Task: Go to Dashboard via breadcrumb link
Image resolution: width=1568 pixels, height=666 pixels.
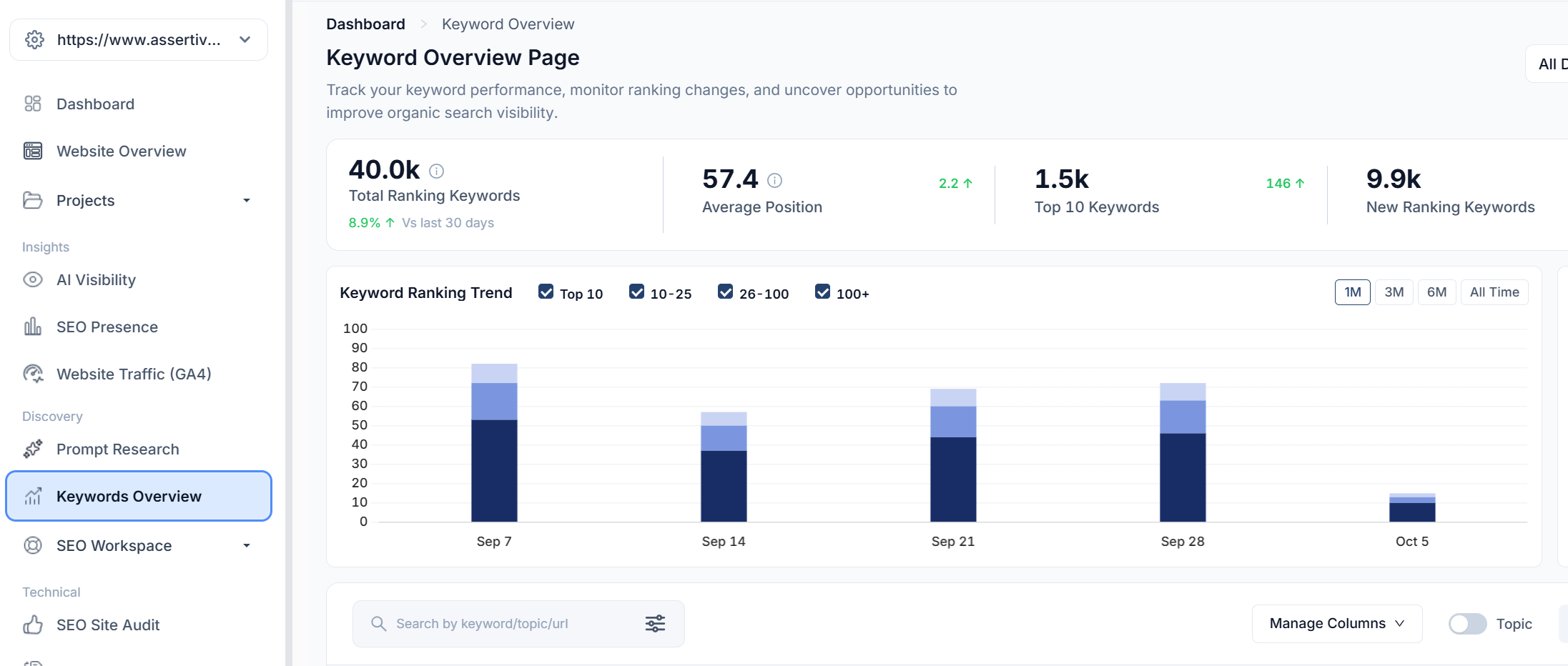Action: point(365,24)
